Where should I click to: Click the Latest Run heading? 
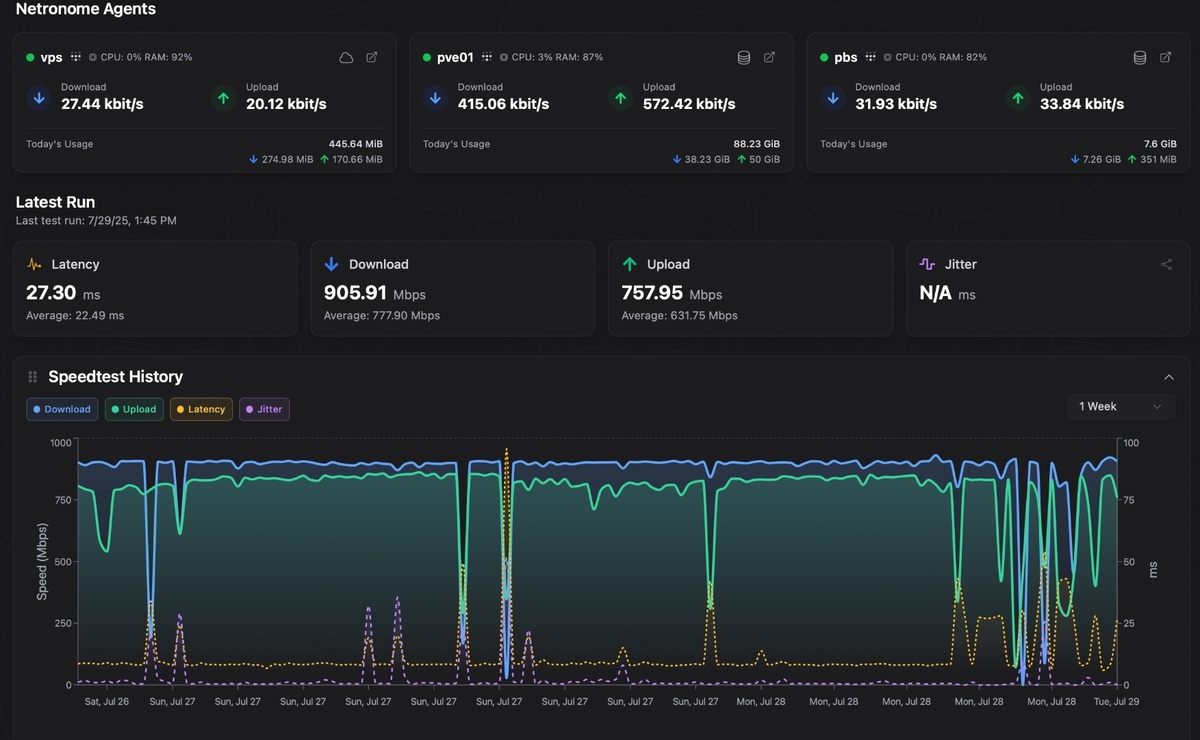click(x=55, y=202)
